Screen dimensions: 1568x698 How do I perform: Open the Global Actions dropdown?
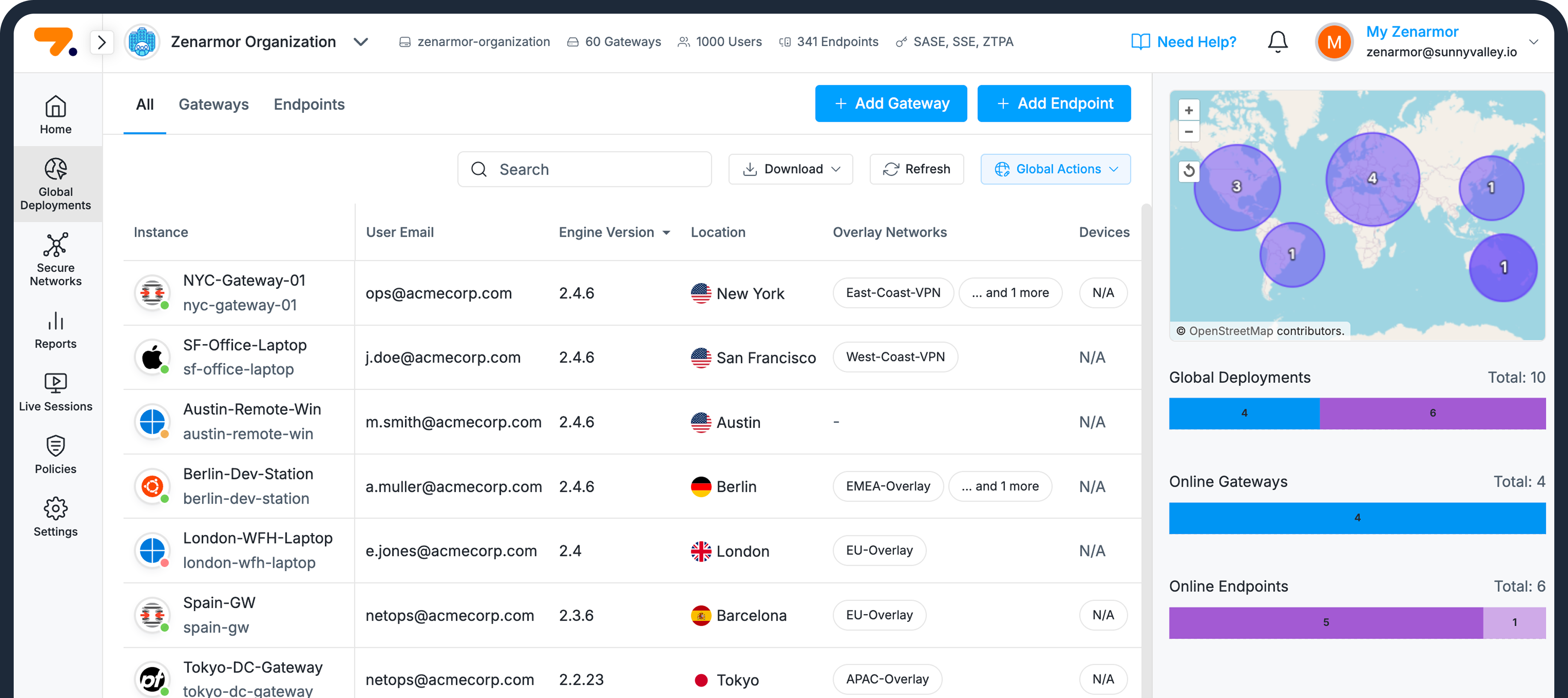click(1055, 169)
